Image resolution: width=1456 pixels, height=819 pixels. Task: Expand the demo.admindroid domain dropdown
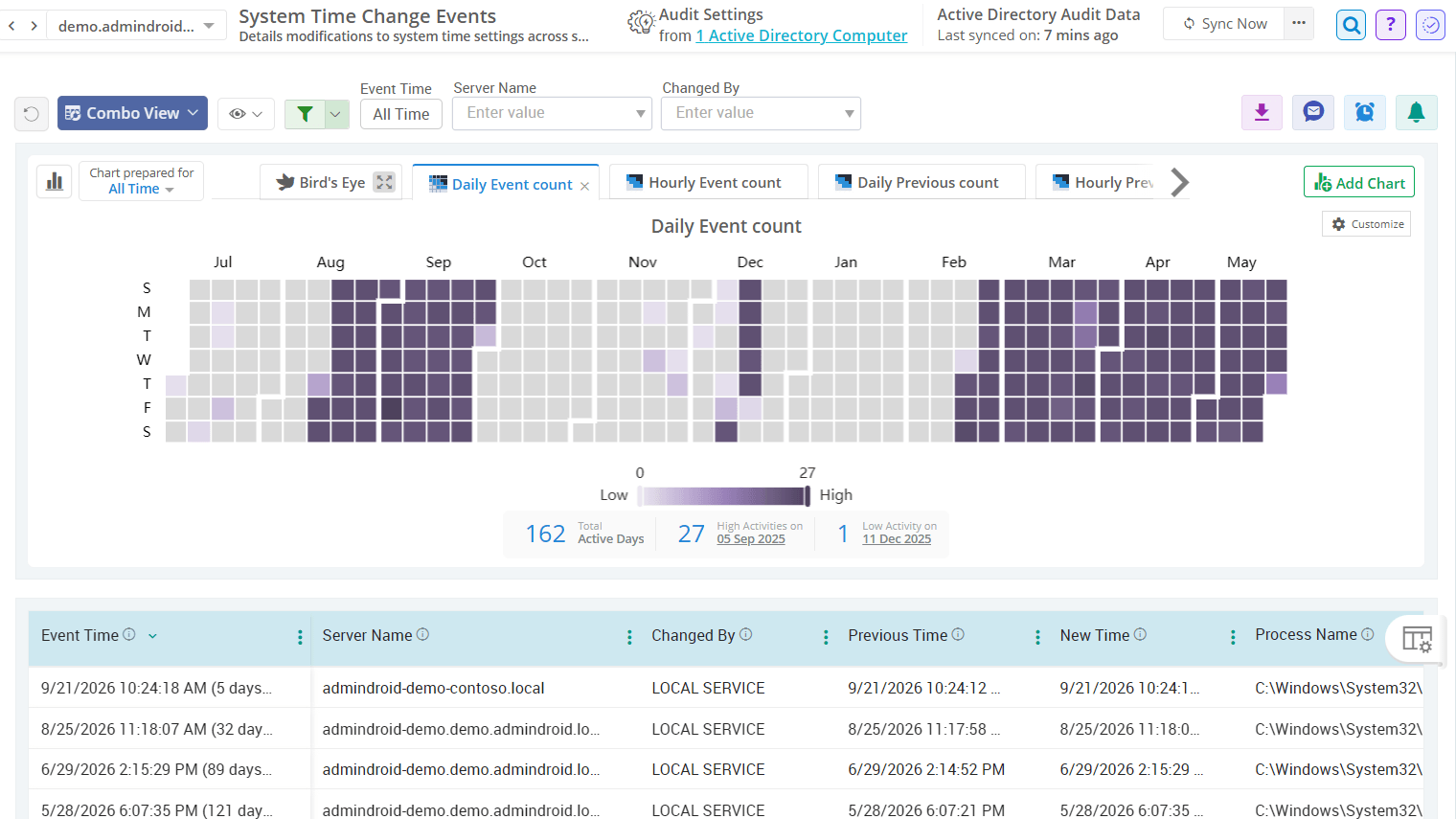pyautogui.click(x=135, y=26)
